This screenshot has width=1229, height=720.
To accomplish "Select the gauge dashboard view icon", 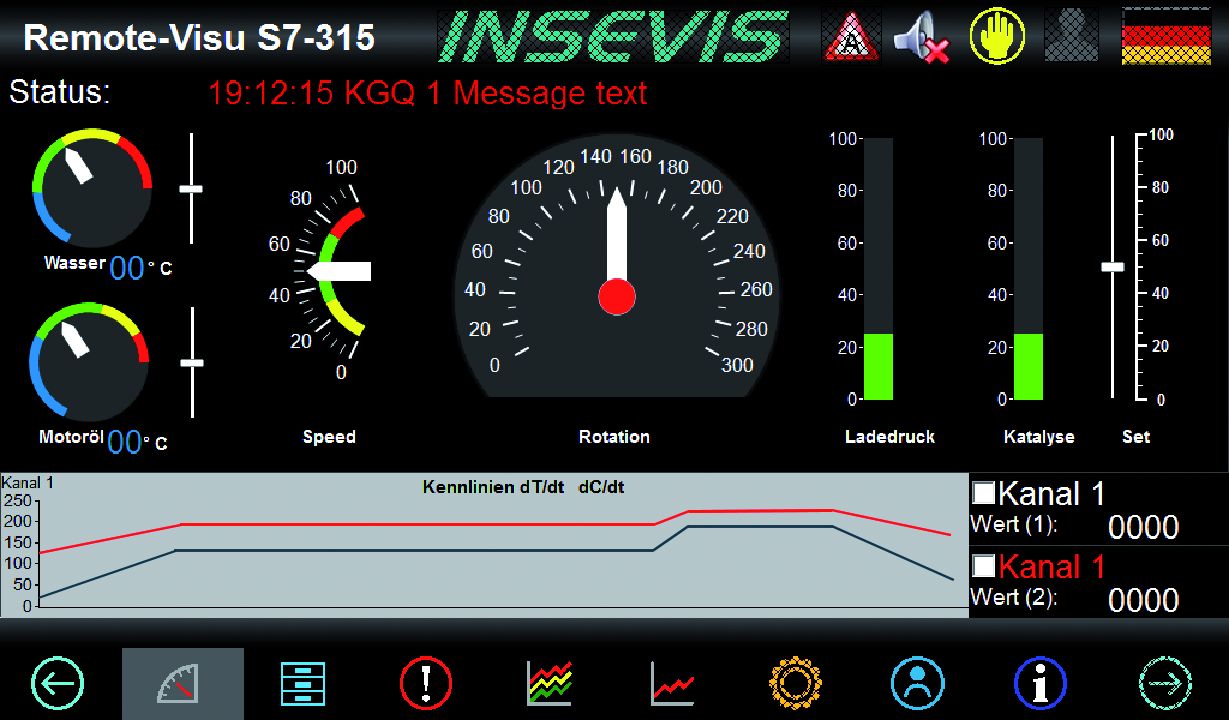I will click(182, 681).
